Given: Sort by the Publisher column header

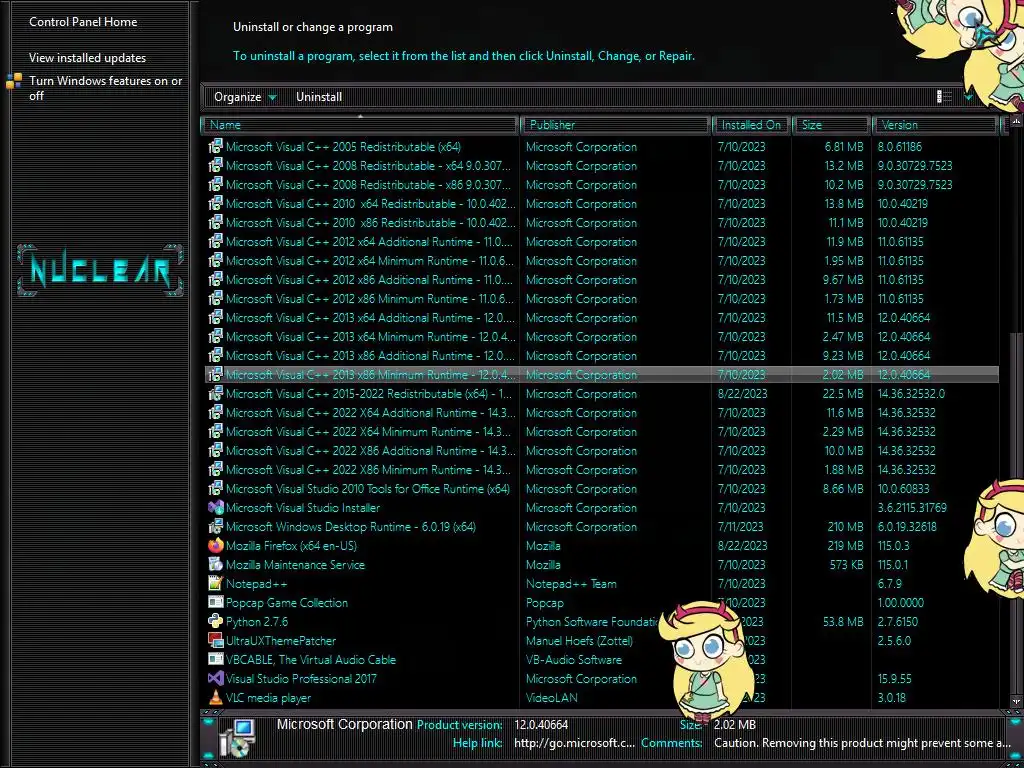Looking at the screenshot, I should pyautogui.click(x=615, y=124).
